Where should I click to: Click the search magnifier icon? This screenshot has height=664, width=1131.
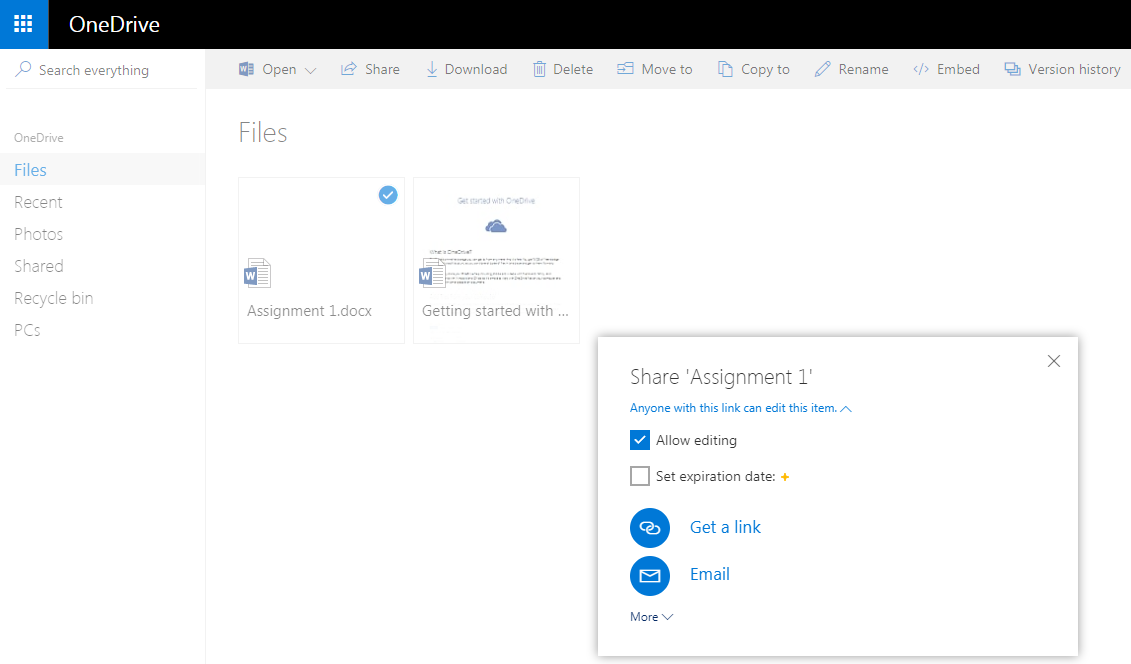(23, 69)
